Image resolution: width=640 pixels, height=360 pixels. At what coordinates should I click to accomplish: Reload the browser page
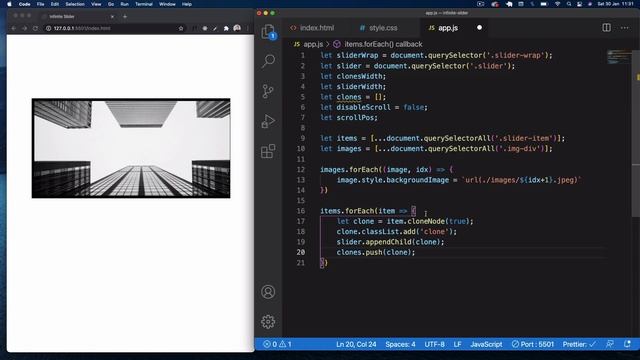[36, 28]
